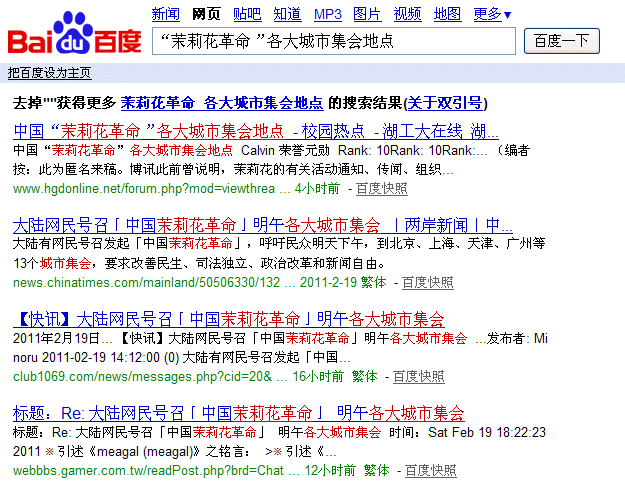Expand the 更多 dropdown menu
The height and width of the screenshot is (481, 625).
pyautogui.click(x=492, y=14)
